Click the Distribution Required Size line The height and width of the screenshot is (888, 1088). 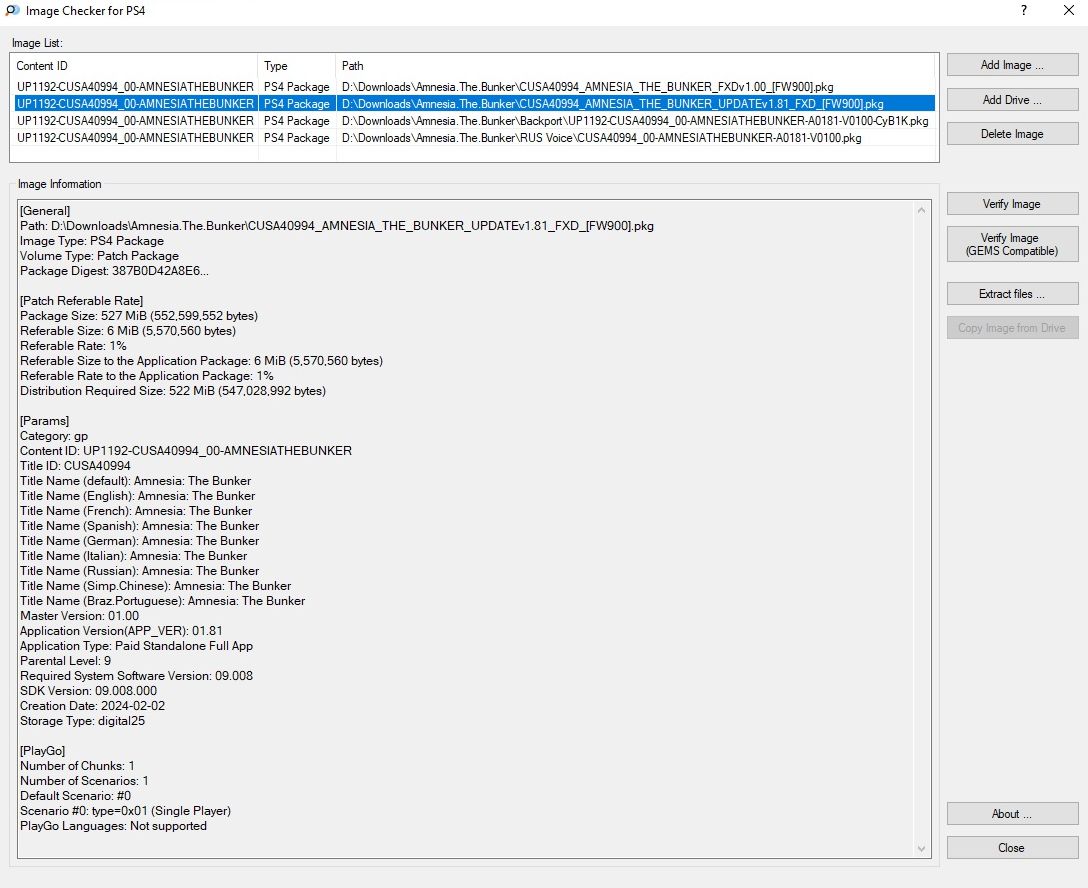(173, 391)
